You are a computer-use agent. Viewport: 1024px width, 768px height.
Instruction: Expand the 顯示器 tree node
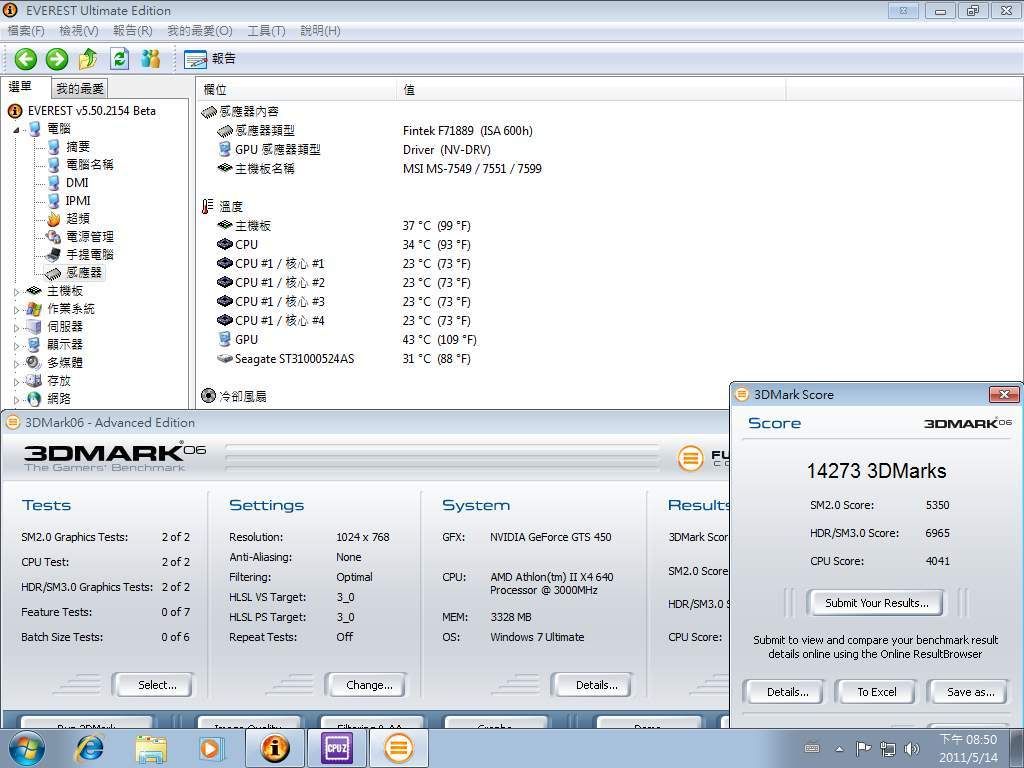tap(16, 345)
